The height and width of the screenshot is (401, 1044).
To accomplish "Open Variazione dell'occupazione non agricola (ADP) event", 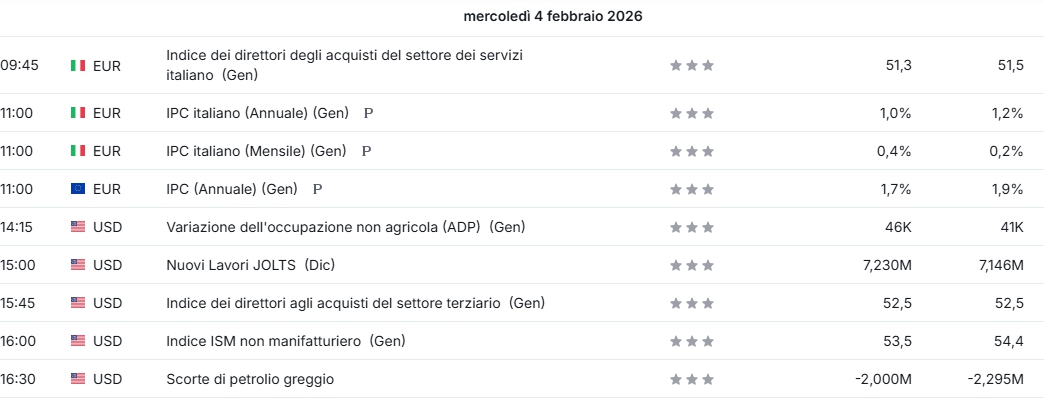I will pos(345,227).
